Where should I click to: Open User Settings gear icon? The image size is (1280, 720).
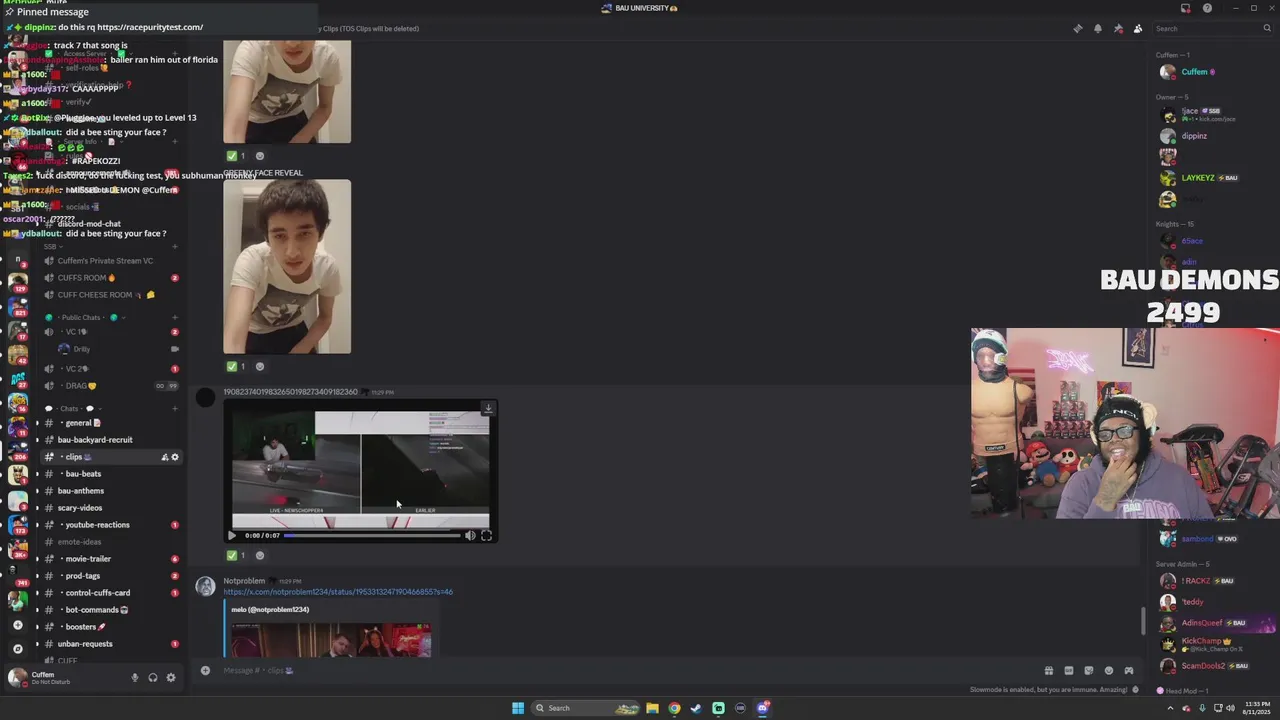click(x=171, y=677)
